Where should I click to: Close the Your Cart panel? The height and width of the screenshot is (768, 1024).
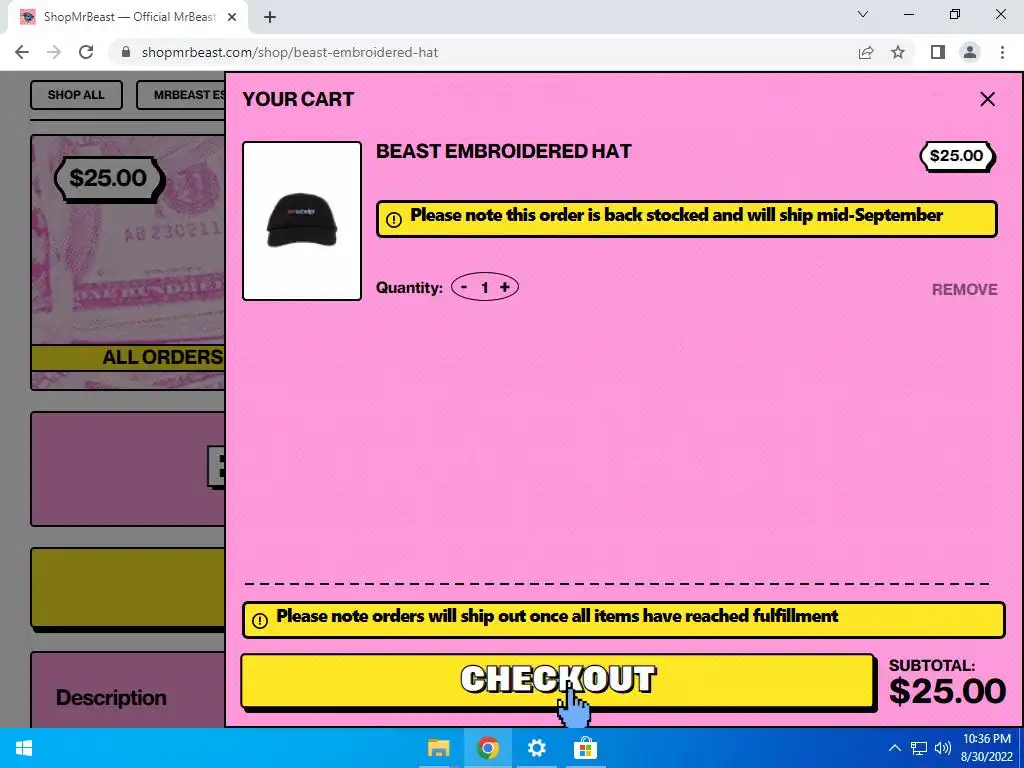coord(987,99)
